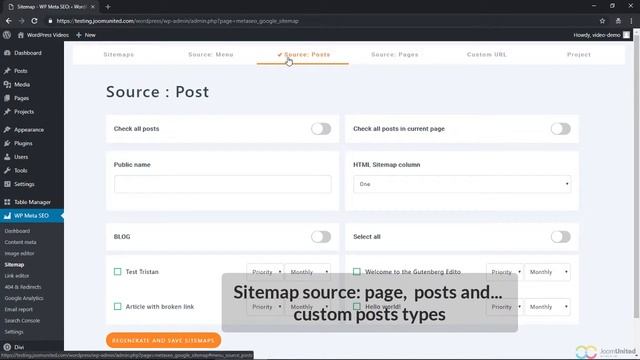
Task: Open WP Meta SEO Dashboard submenu link
Action: click(x=17, y=231)
